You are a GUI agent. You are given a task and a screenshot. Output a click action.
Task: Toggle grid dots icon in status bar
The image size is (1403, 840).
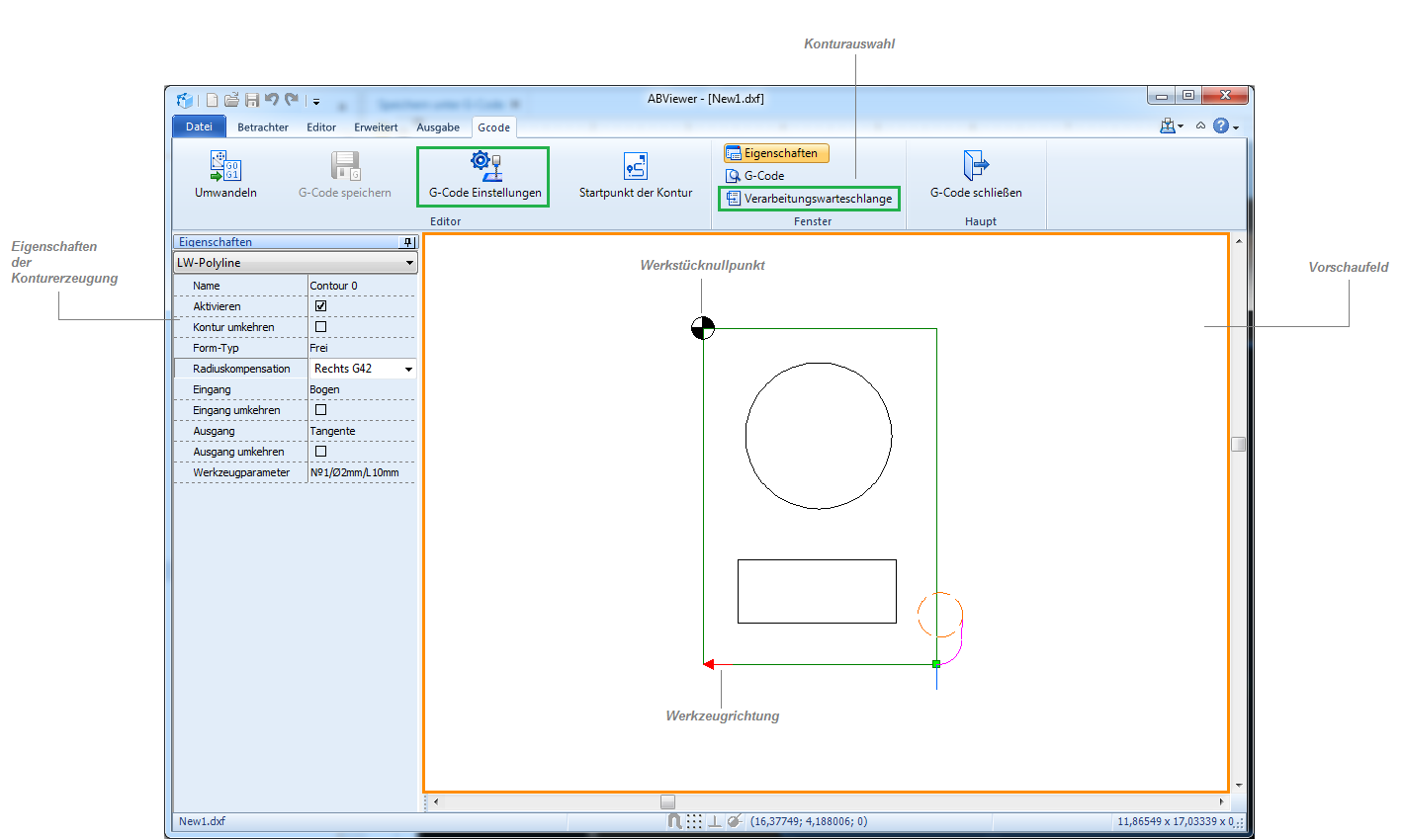(694, 821)
